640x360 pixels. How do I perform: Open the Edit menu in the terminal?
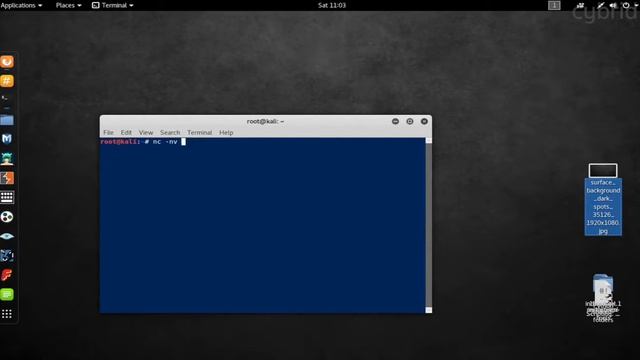[126, 132]
